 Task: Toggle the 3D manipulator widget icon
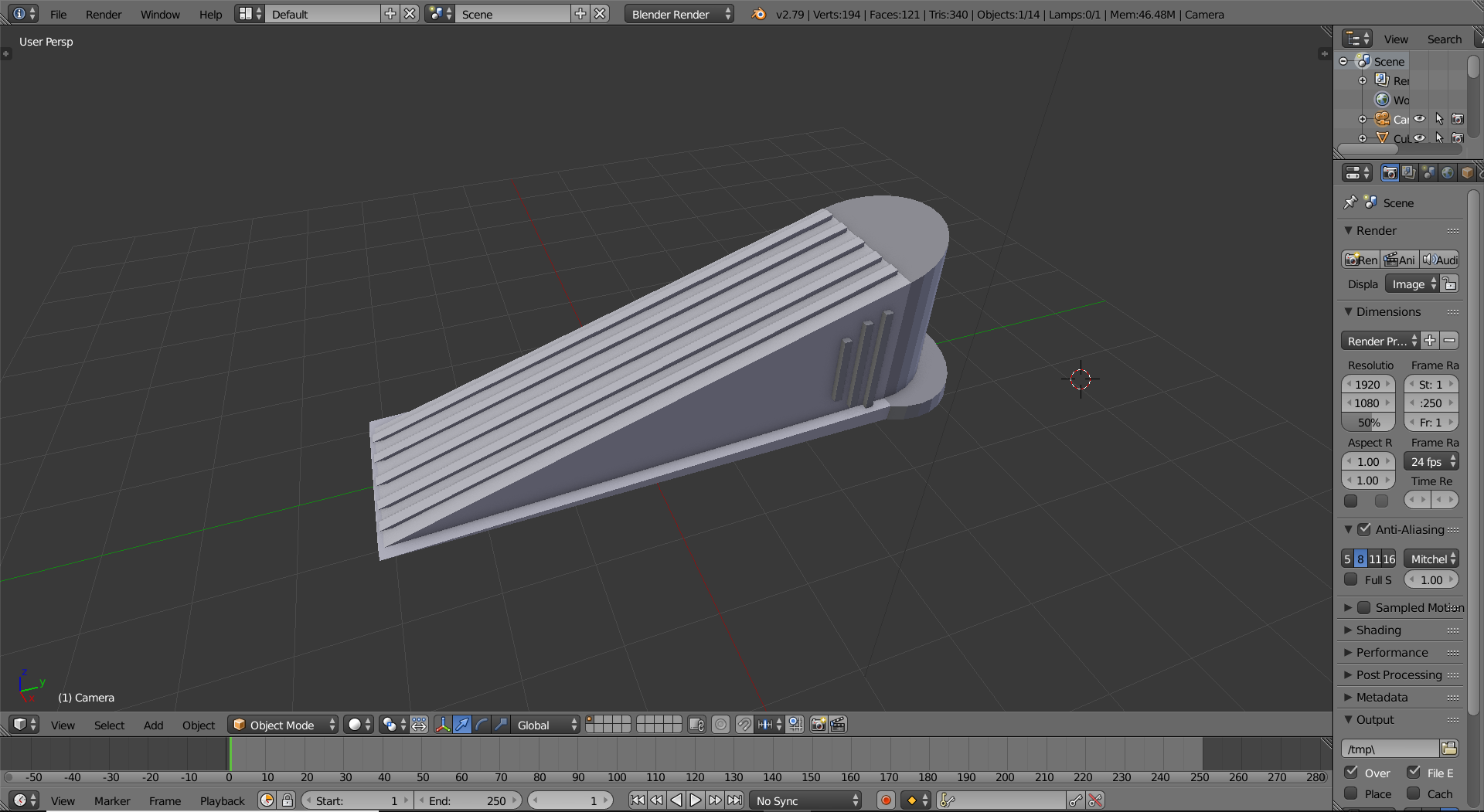point(443,725)
